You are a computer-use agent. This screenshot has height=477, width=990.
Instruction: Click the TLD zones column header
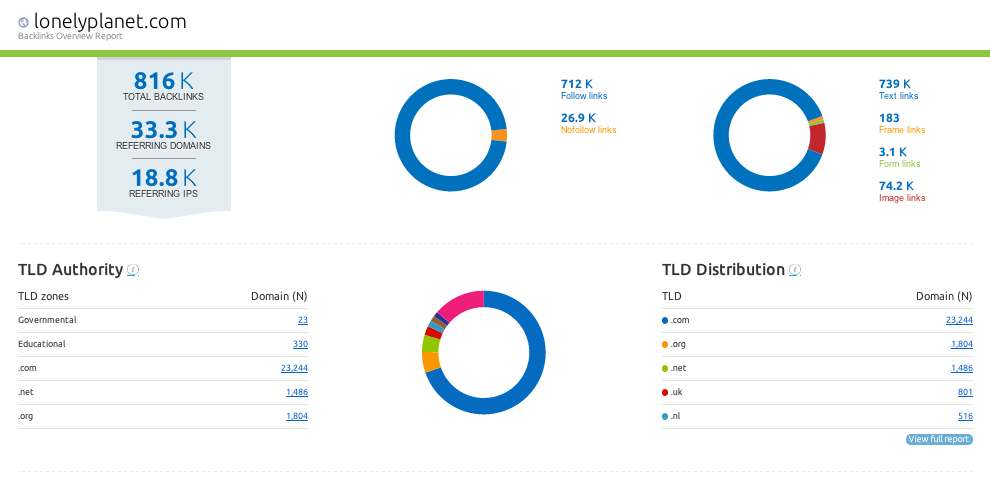[44, 296]
